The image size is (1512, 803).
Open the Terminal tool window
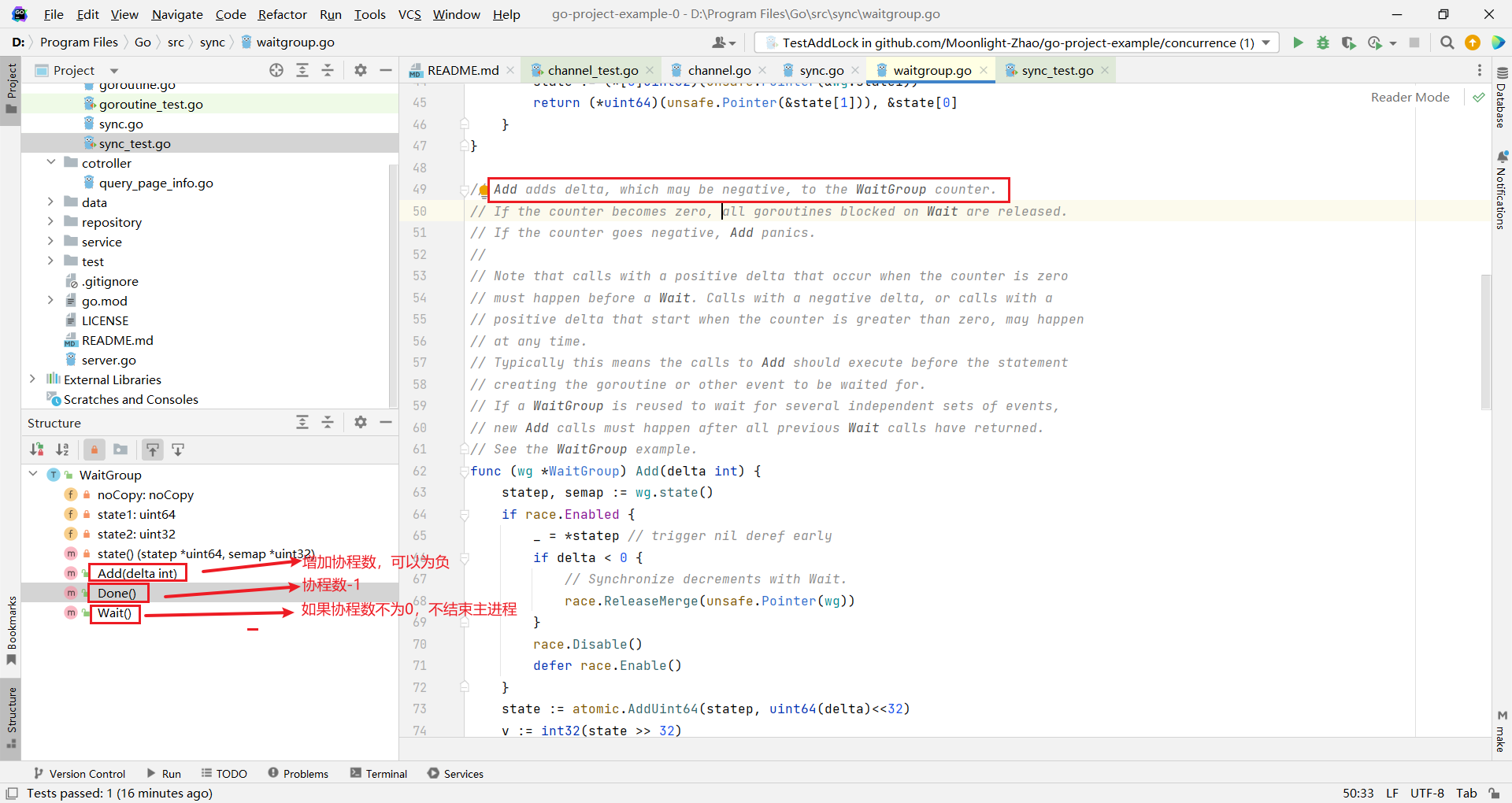379,773
